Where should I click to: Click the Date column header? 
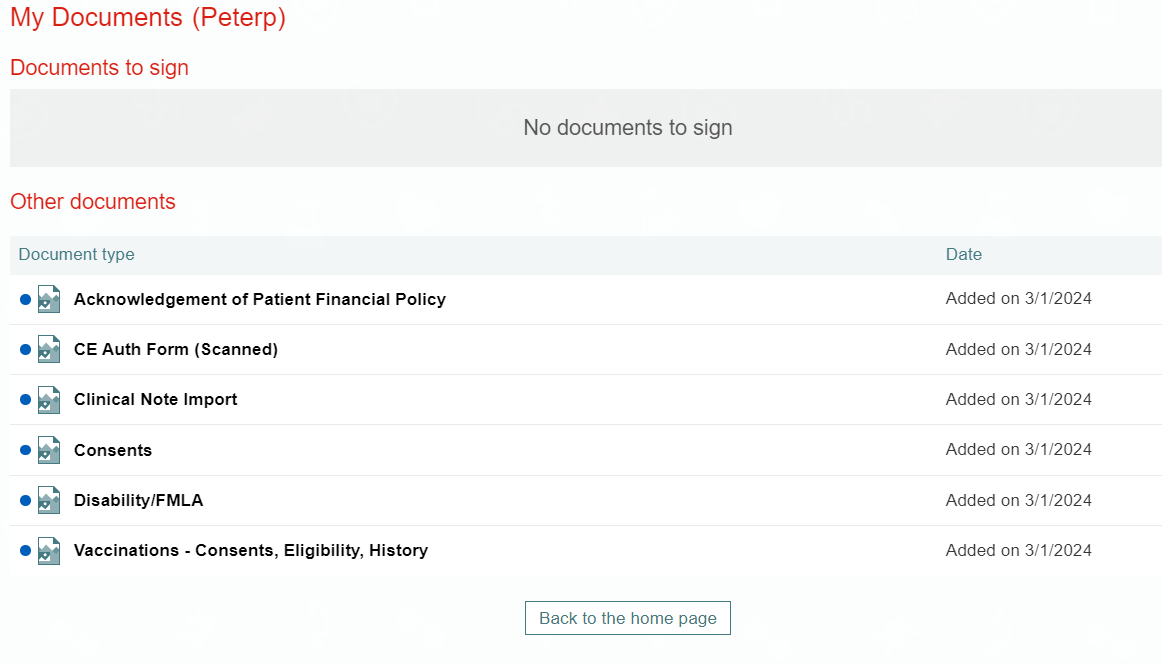pos(964,254)
